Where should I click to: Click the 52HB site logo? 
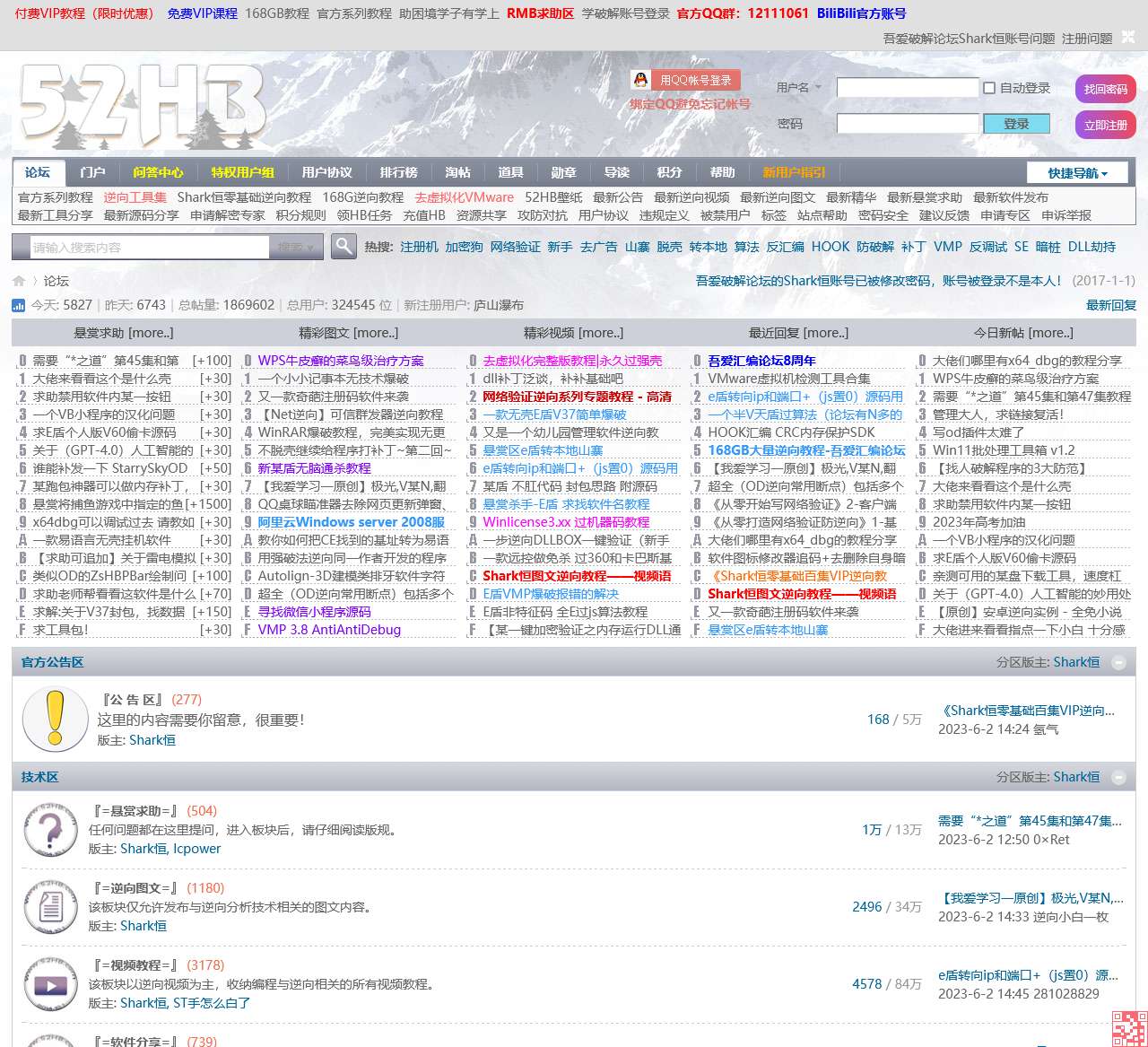(142, 106)
